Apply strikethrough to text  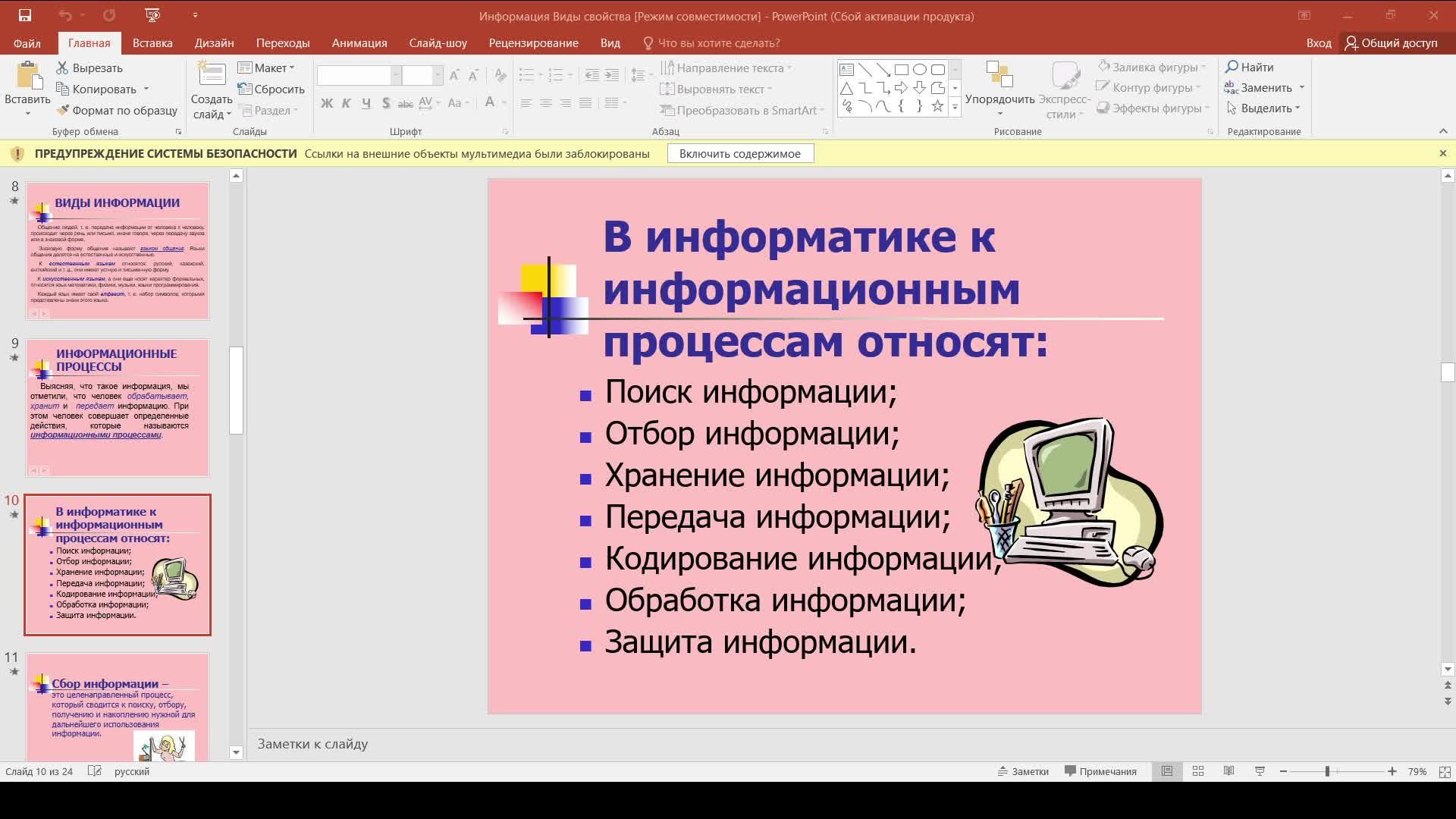pos(406,103)
